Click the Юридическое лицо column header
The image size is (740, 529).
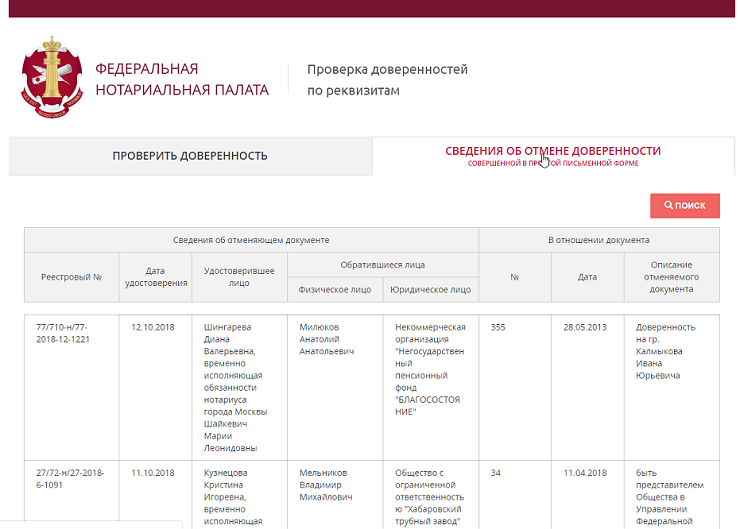[x=430, y=290]
